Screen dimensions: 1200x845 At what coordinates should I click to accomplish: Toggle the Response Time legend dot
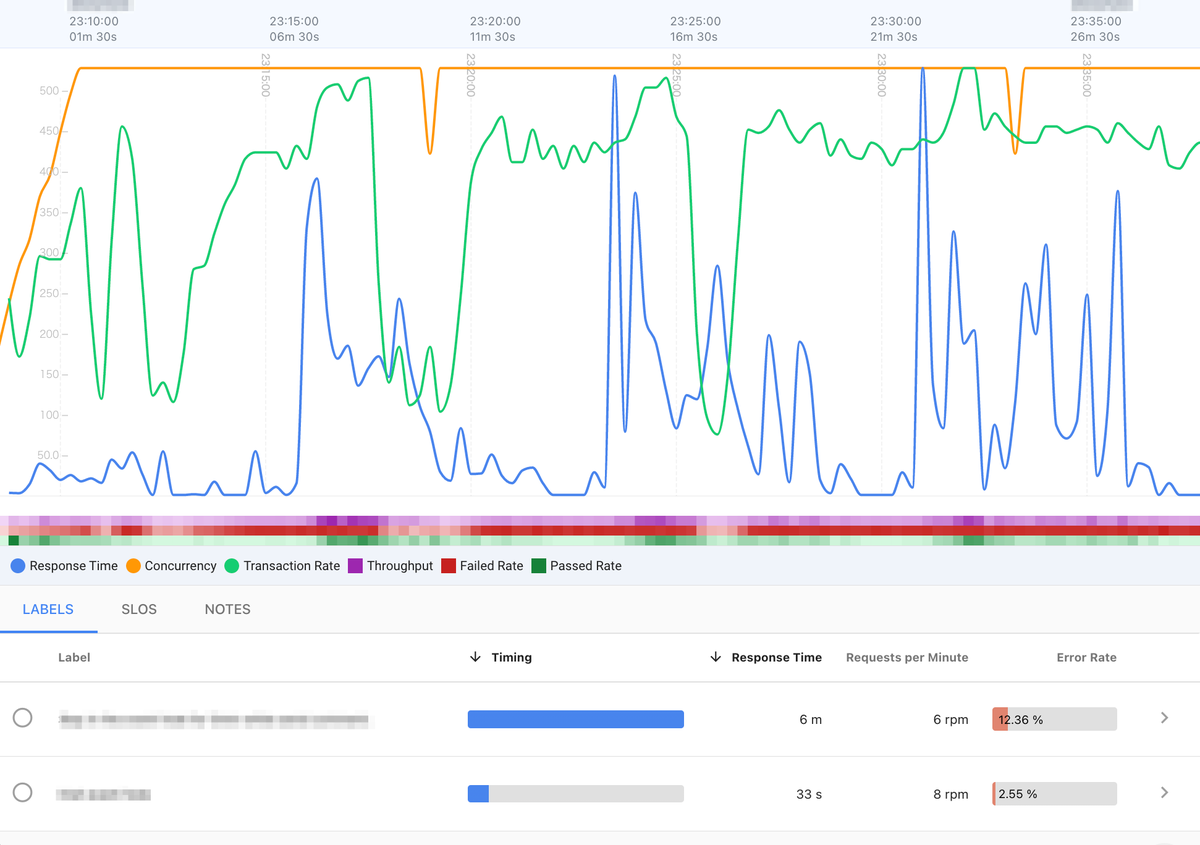18,566
